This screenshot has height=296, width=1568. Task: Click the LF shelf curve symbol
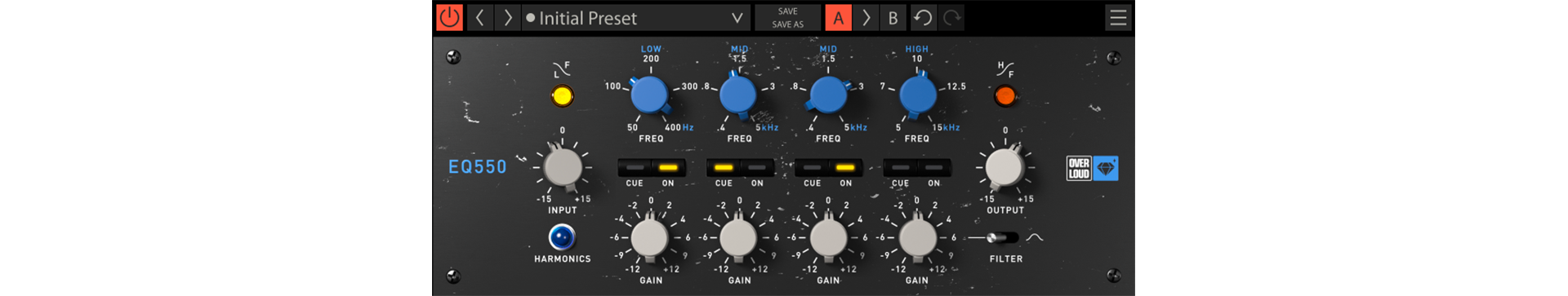pyautogui.click(x=562, y=69)
